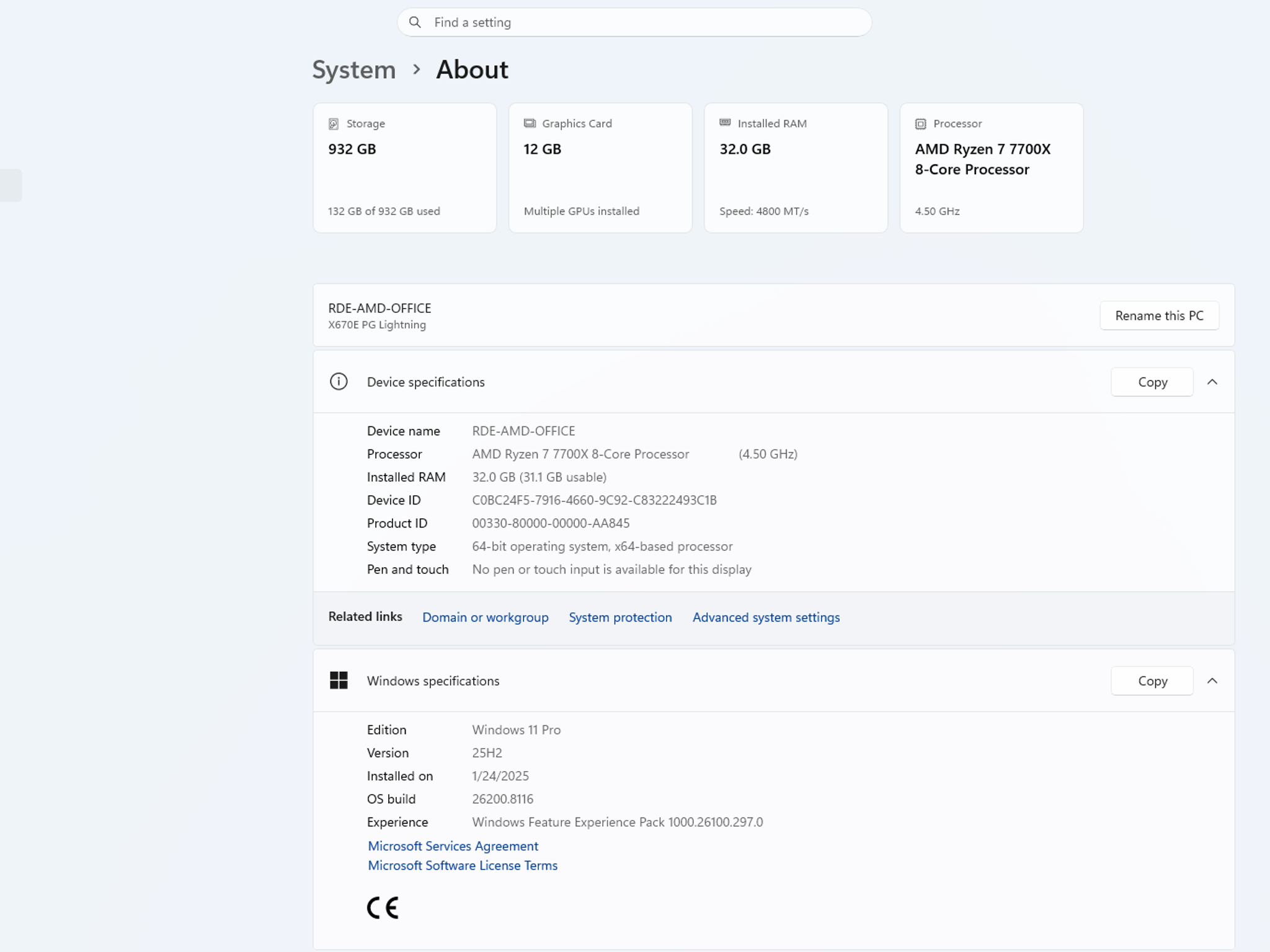
Task: Click the Edition label
Action: (x=386, y=729)
